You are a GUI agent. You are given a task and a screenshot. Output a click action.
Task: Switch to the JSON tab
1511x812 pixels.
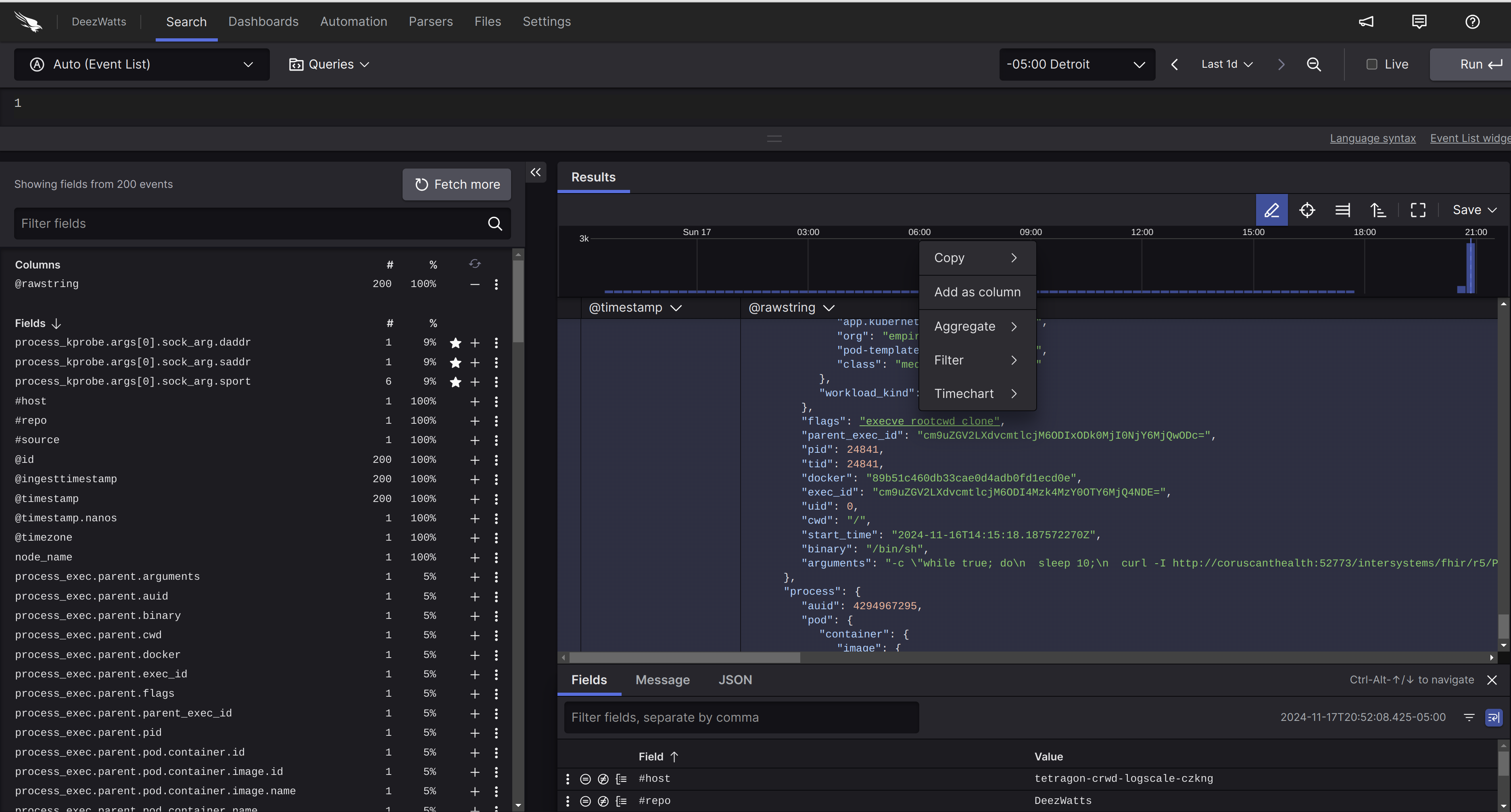pos(735,679)
